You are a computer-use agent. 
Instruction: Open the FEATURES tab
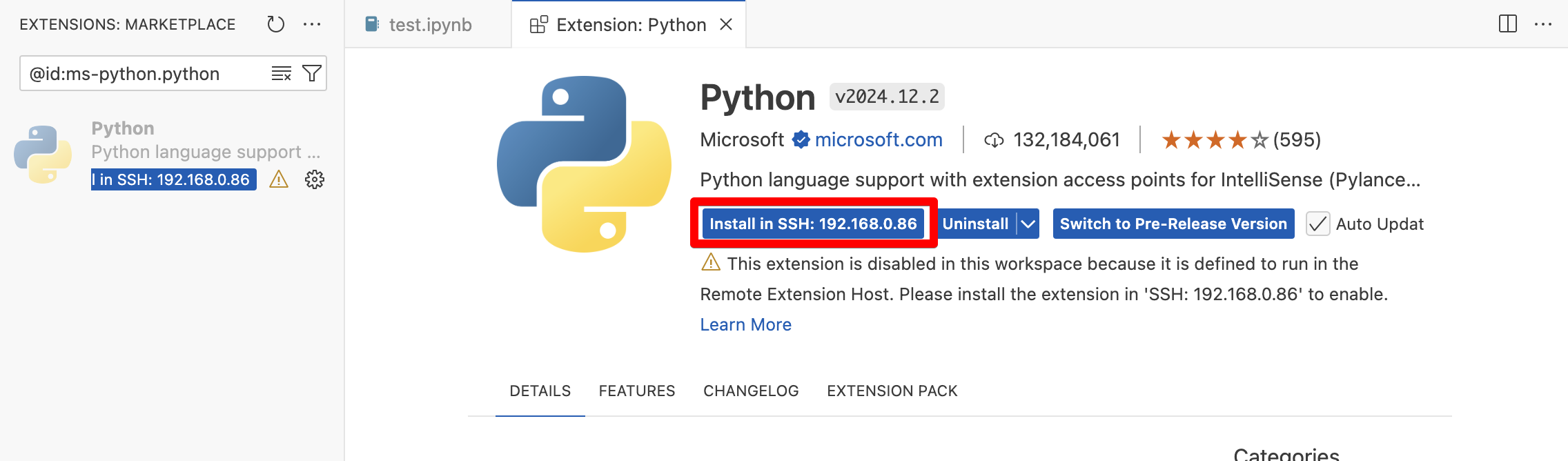(x=637, y=391)
